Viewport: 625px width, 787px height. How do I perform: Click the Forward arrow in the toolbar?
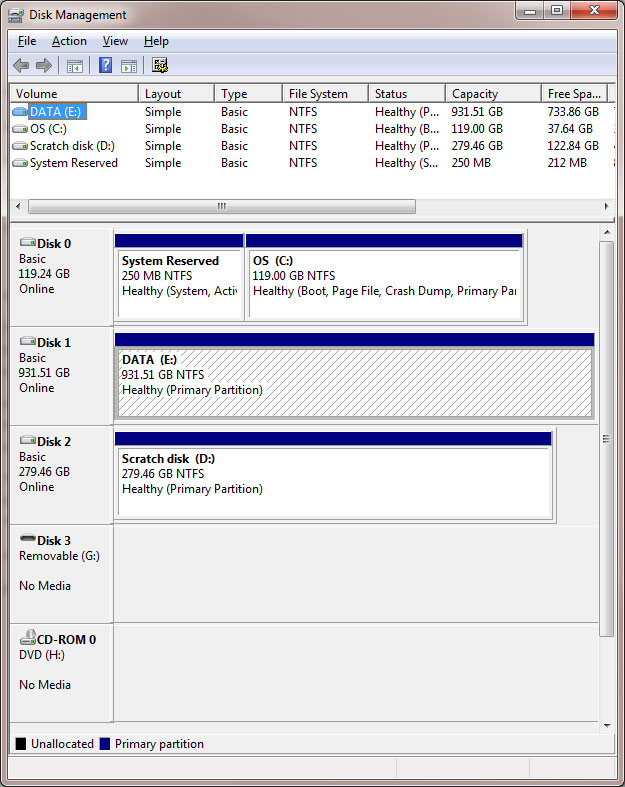[x=43, y=66]
